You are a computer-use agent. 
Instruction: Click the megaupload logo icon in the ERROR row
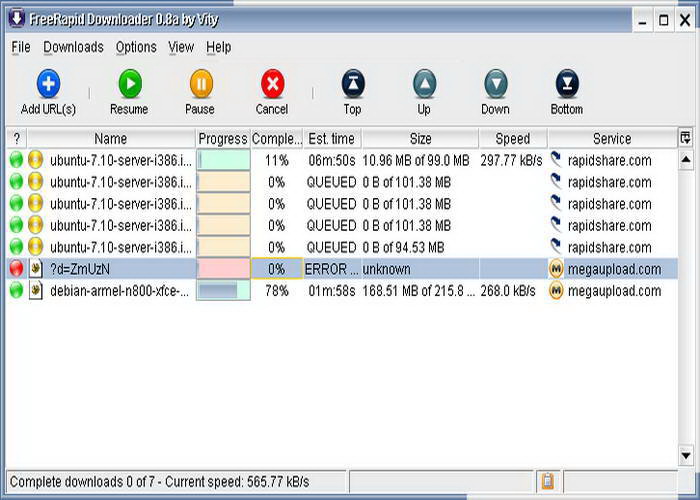(x=556, y=269)
